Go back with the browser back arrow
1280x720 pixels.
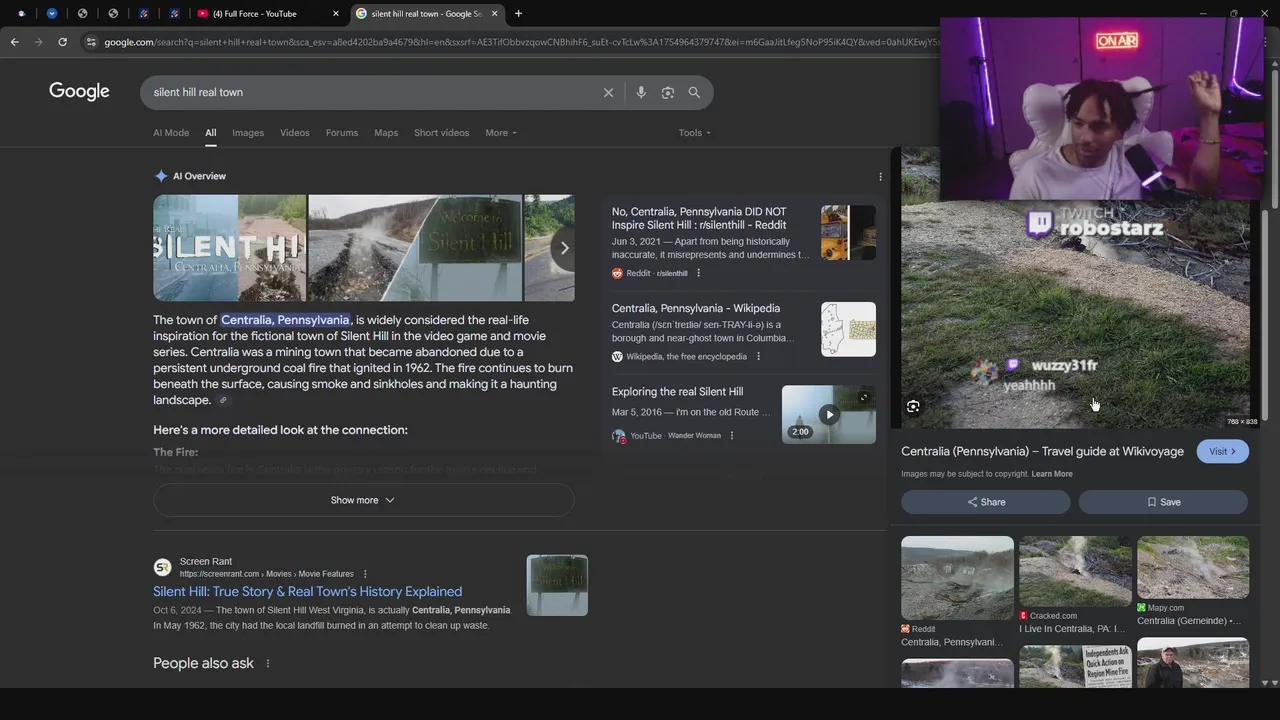point(14,42)
